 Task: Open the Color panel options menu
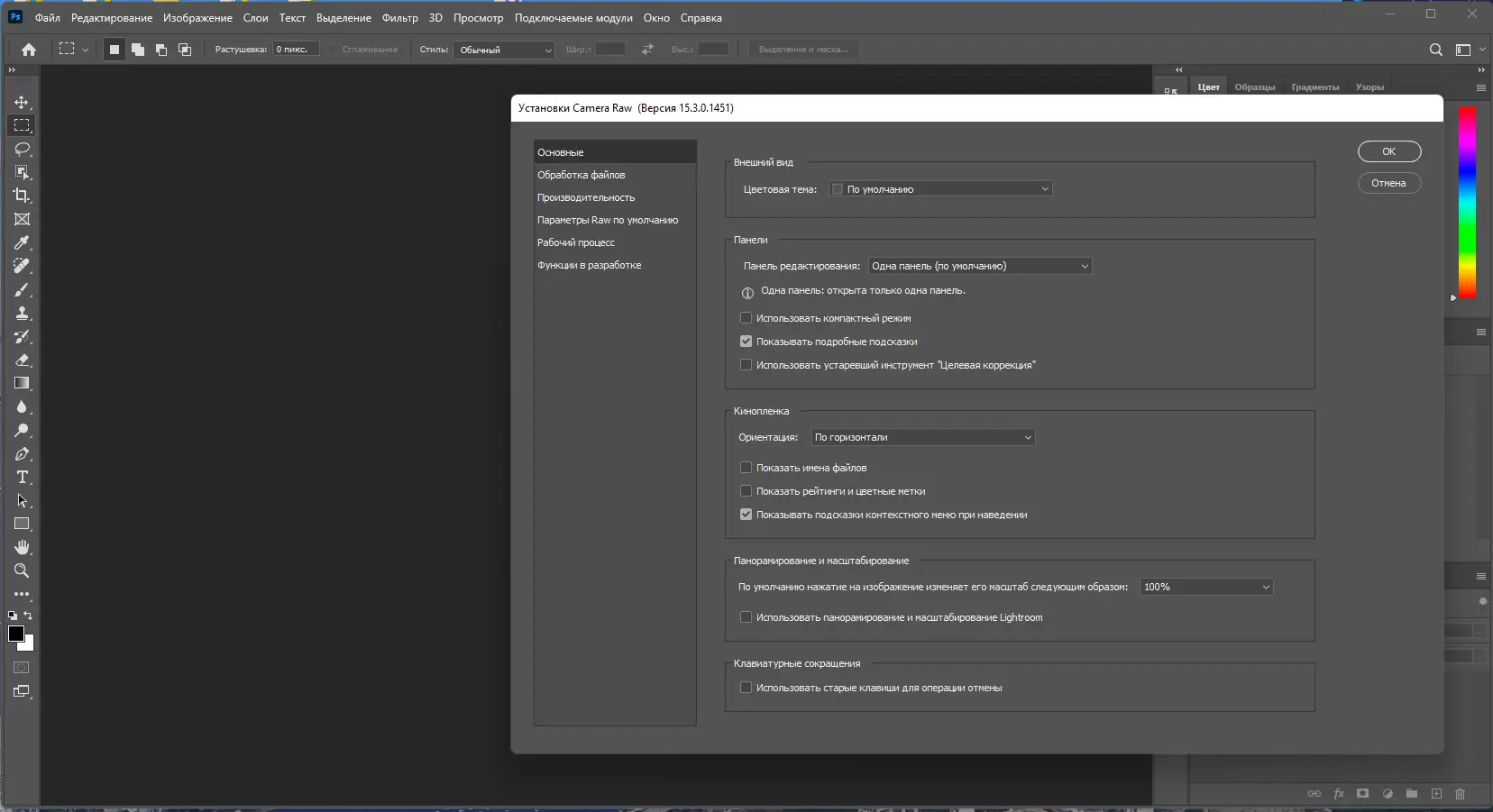(1480, 87)
